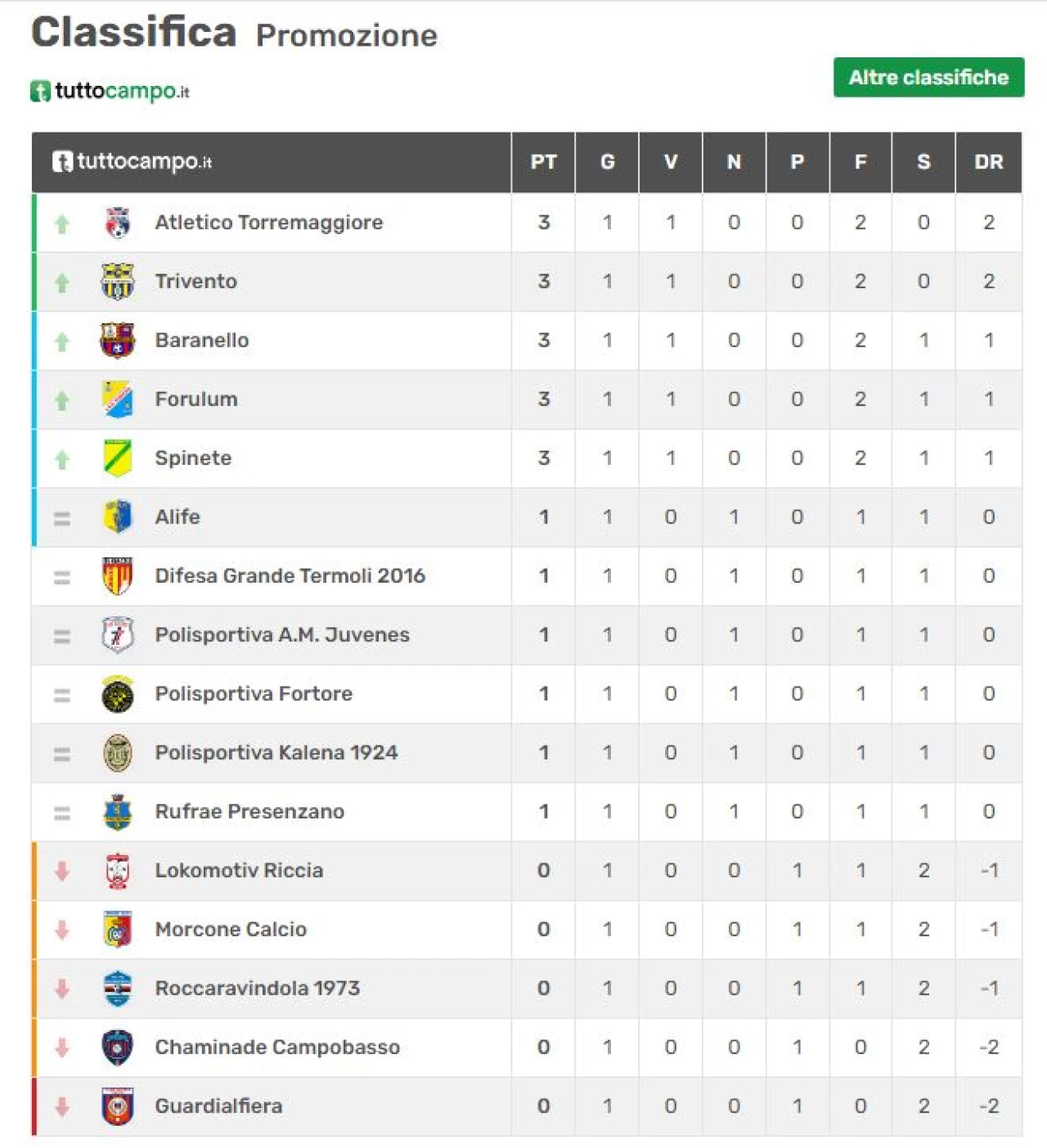Image resolution: width=1047 pixels, height=1148 pixels.
Task: Open the Rufrae Presenzano team link
Action: tap(249, 812)
